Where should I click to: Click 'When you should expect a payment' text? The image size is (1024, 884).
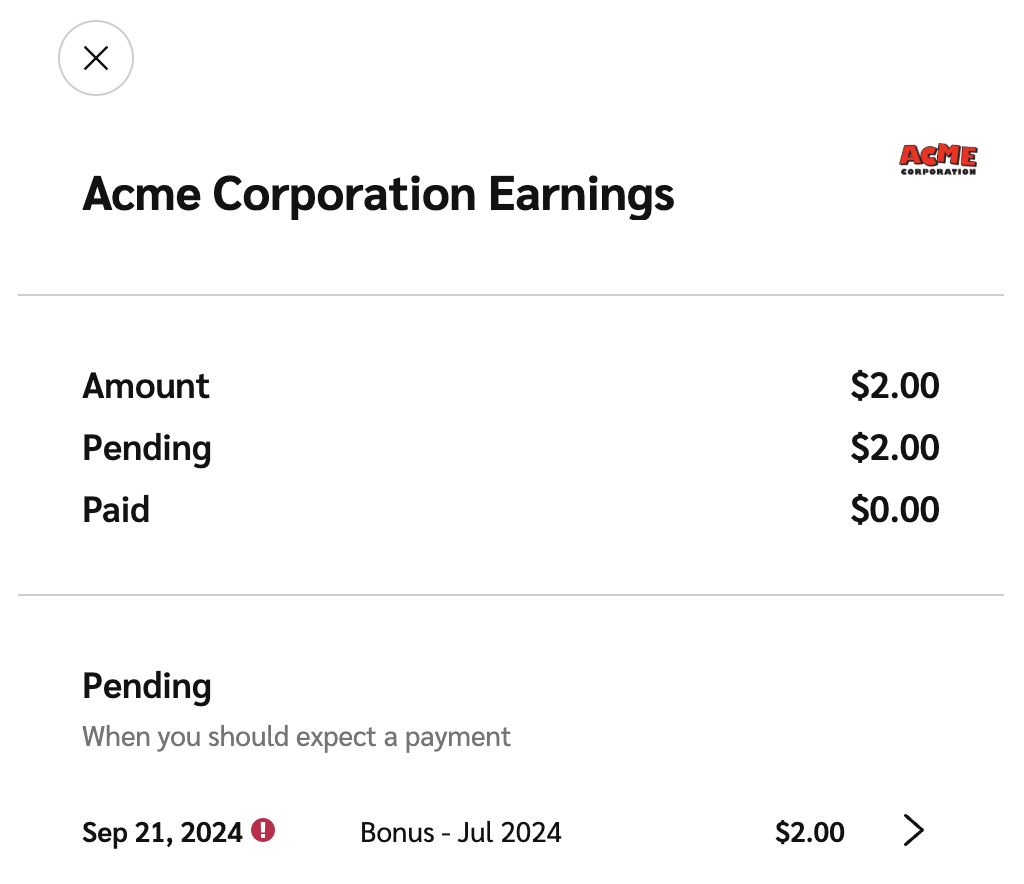(296, 737)
